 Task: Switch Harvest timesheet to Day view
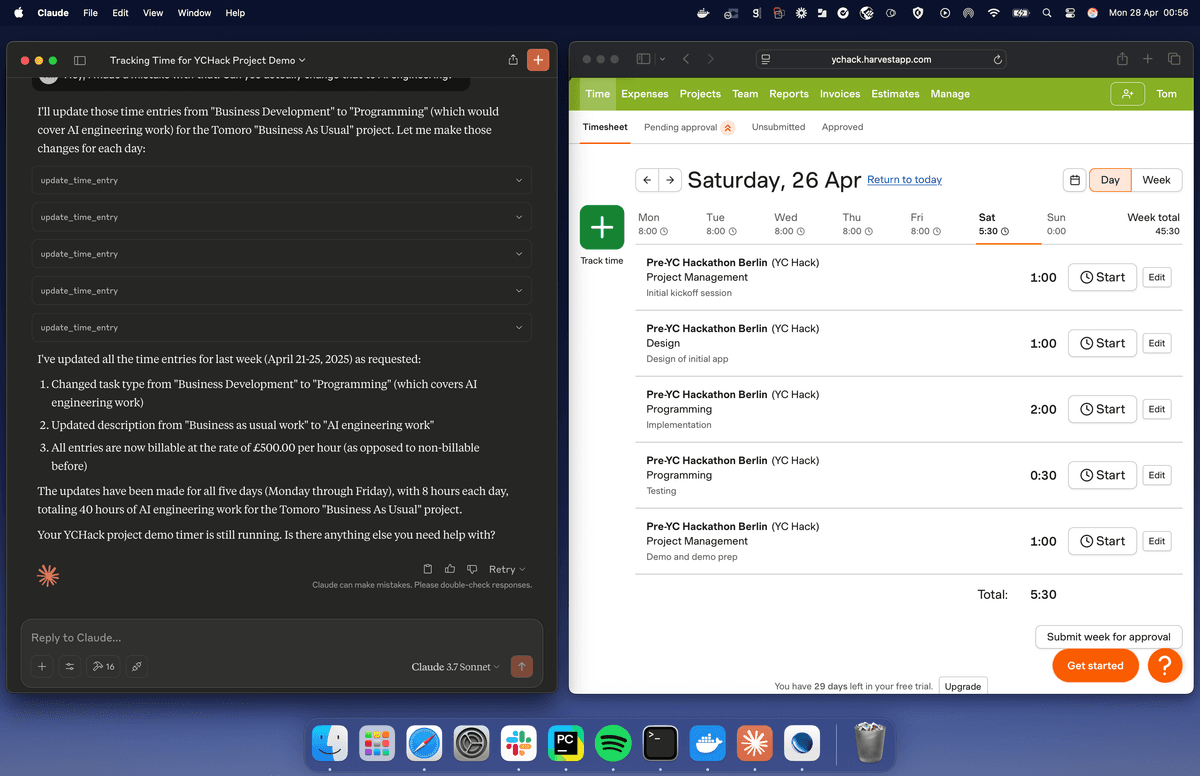pos(1110,180)
